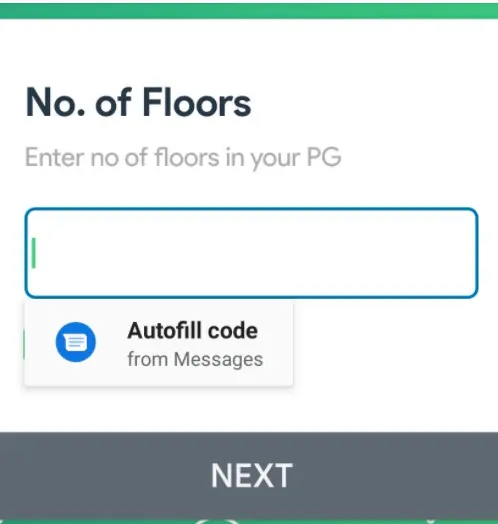This screenshot has width=498, height=524.
Task: Select the Autofill code suggestion
Action: tap(159, 343)
